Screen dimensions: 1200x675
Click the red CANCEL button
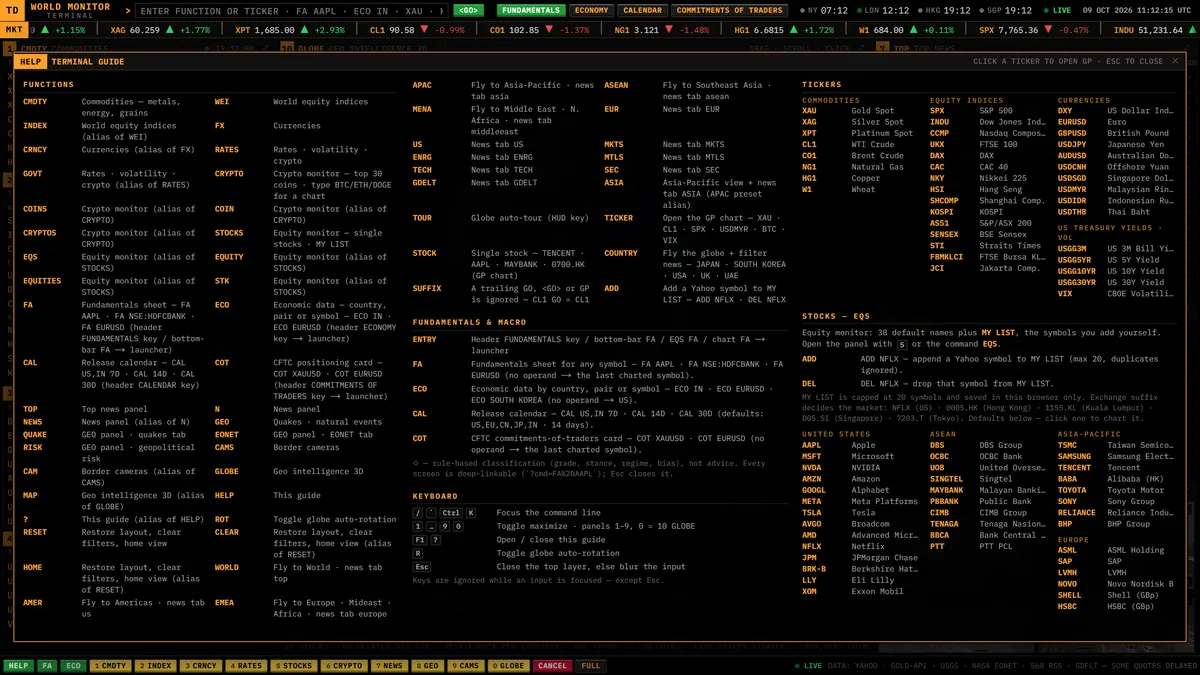tap(552, 665)
